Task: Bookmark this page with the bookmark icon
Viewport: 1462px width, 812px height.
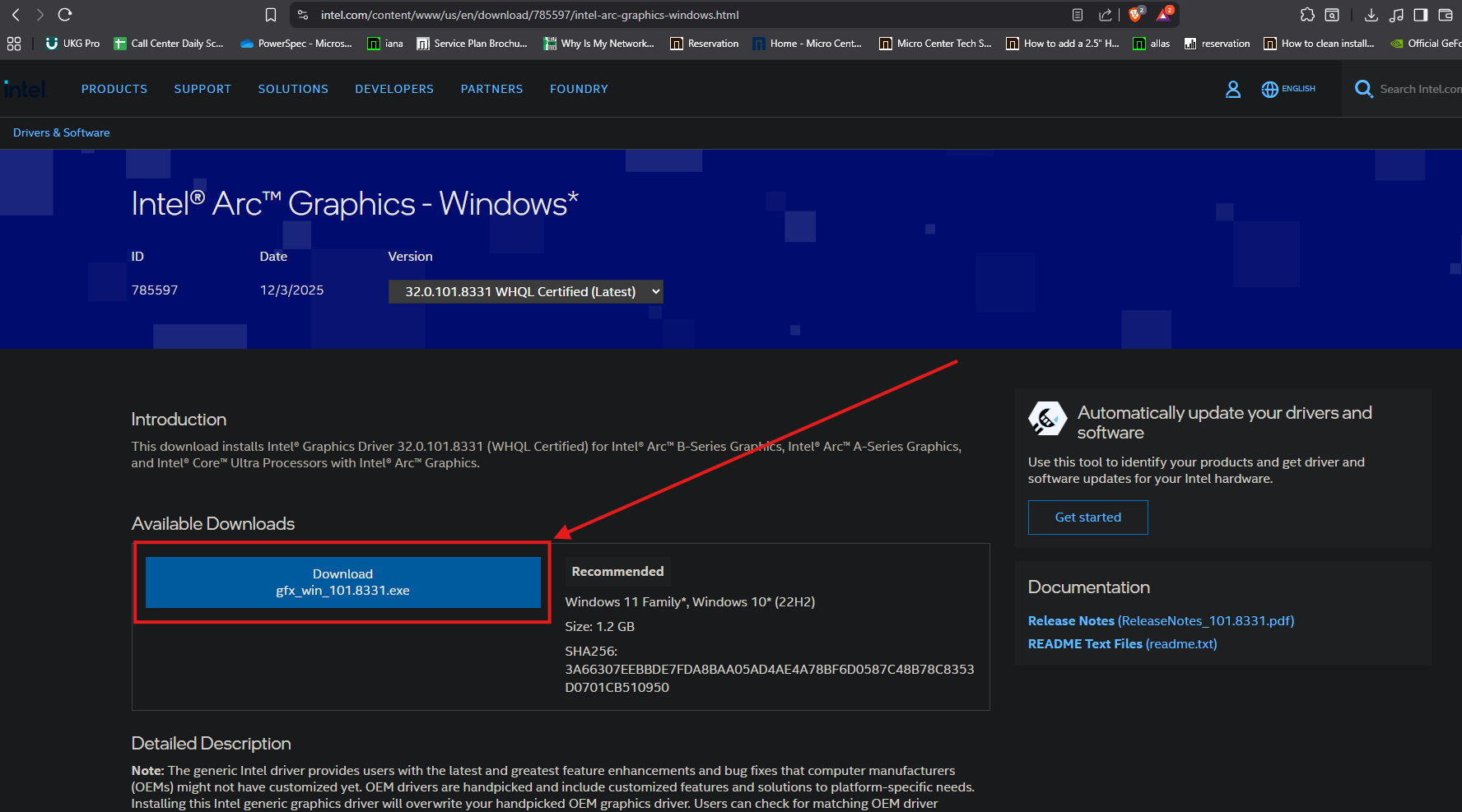Action: tap(271, 15)
